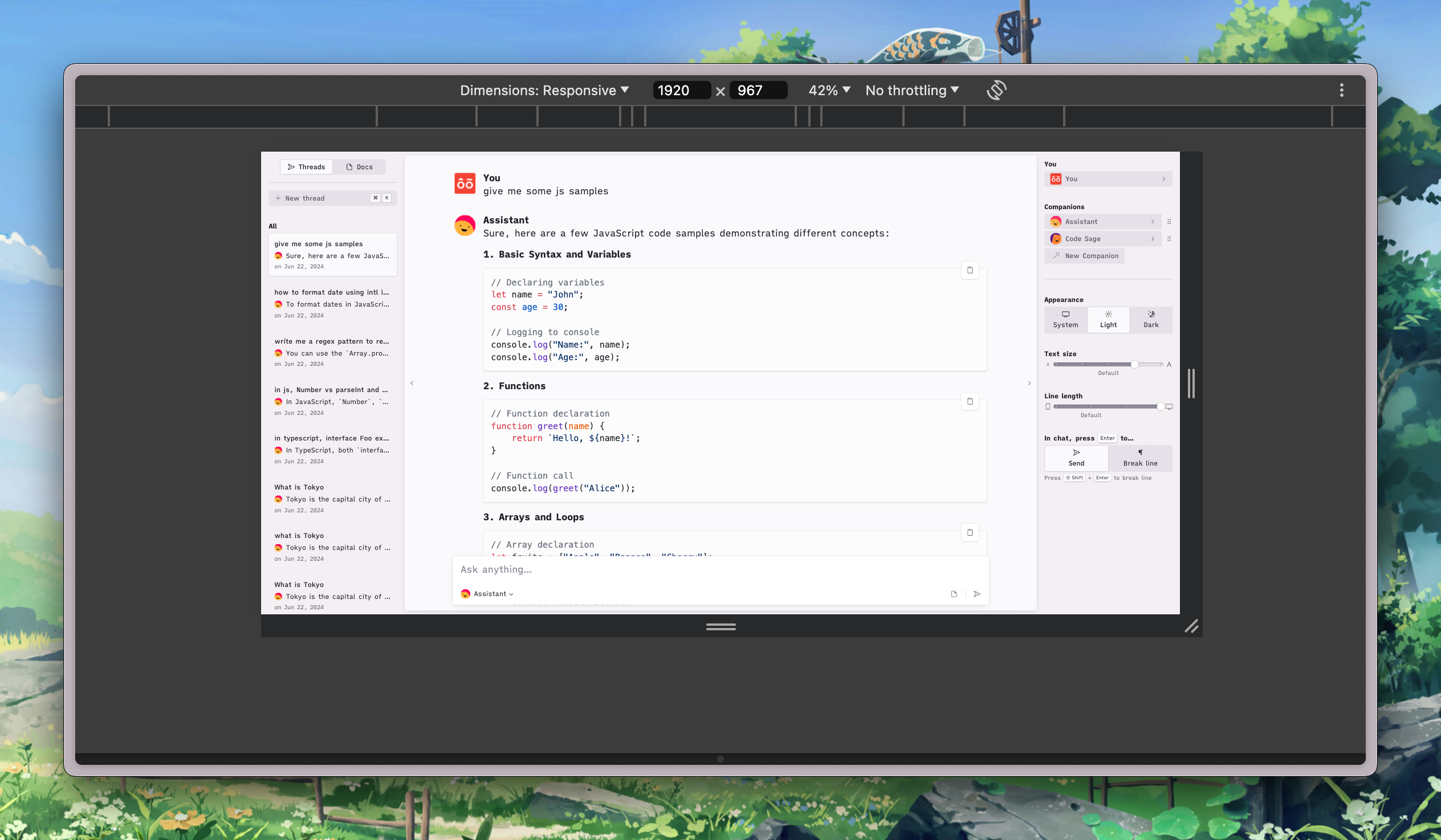Viewport: 1441px width, 840px height.
Task: Click the You user avatar in the chat
Action: [x=465, y=184]
